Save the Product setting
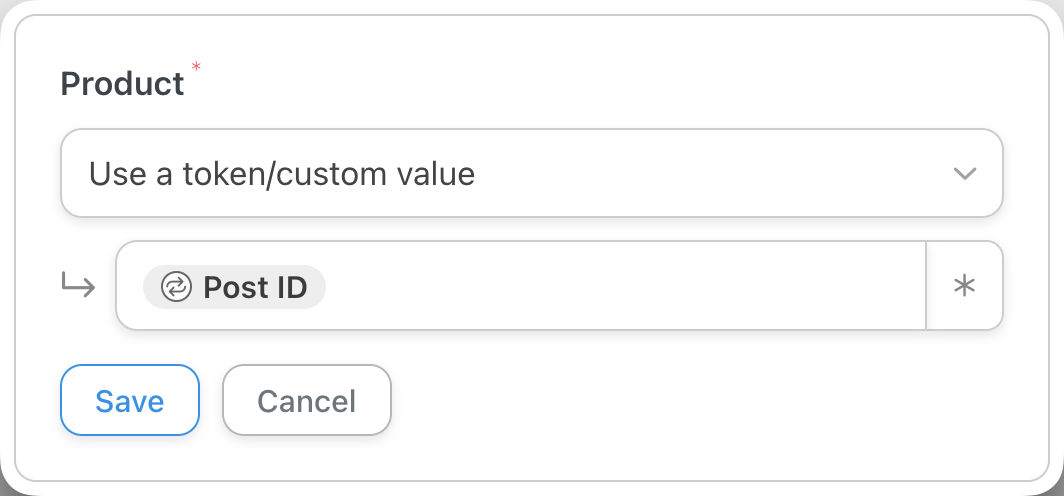Screen dimensions: 1064x496 (130, 400)
